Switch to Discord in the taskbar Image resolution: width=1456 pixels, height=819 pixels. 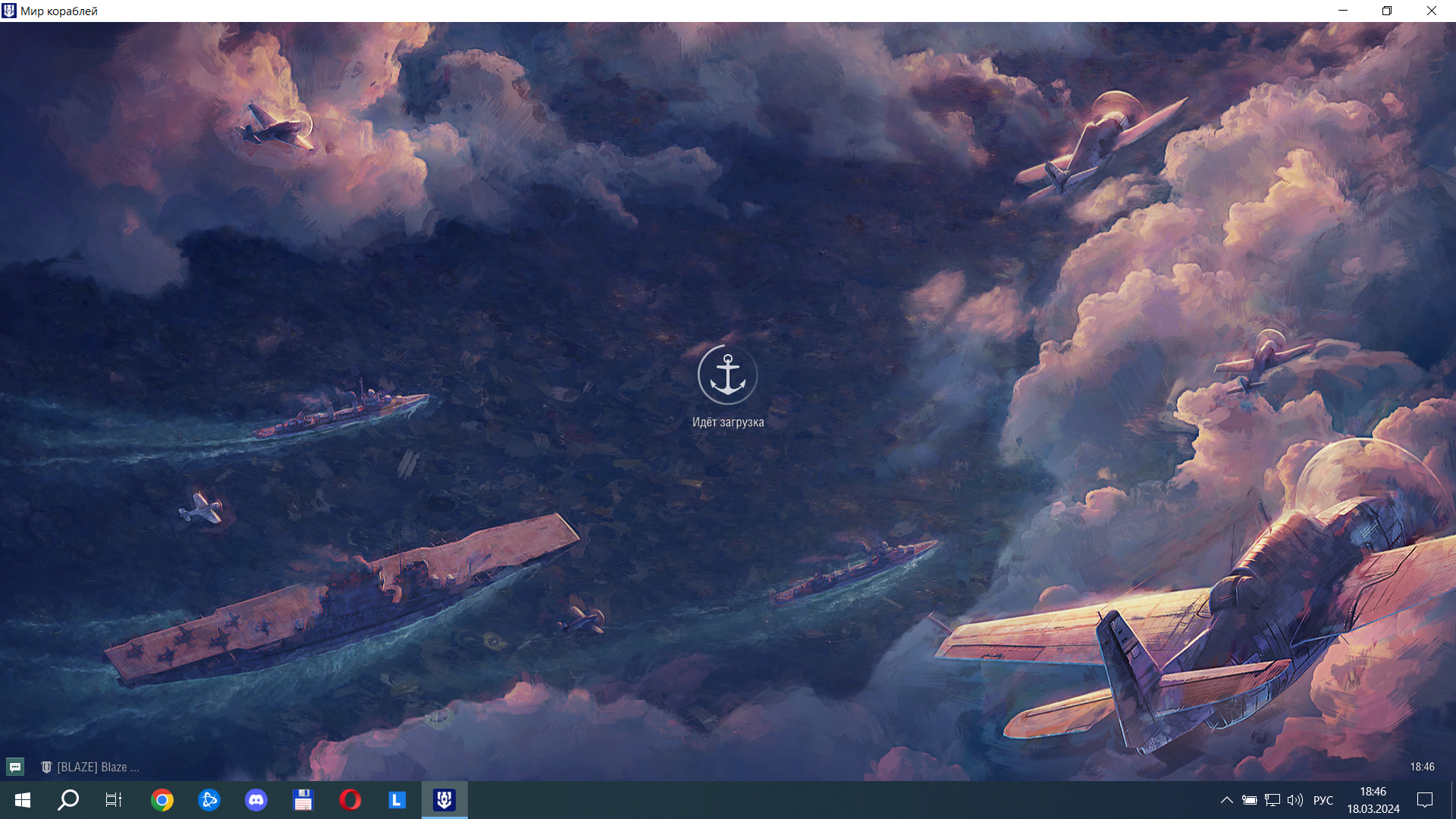(256, 800)
